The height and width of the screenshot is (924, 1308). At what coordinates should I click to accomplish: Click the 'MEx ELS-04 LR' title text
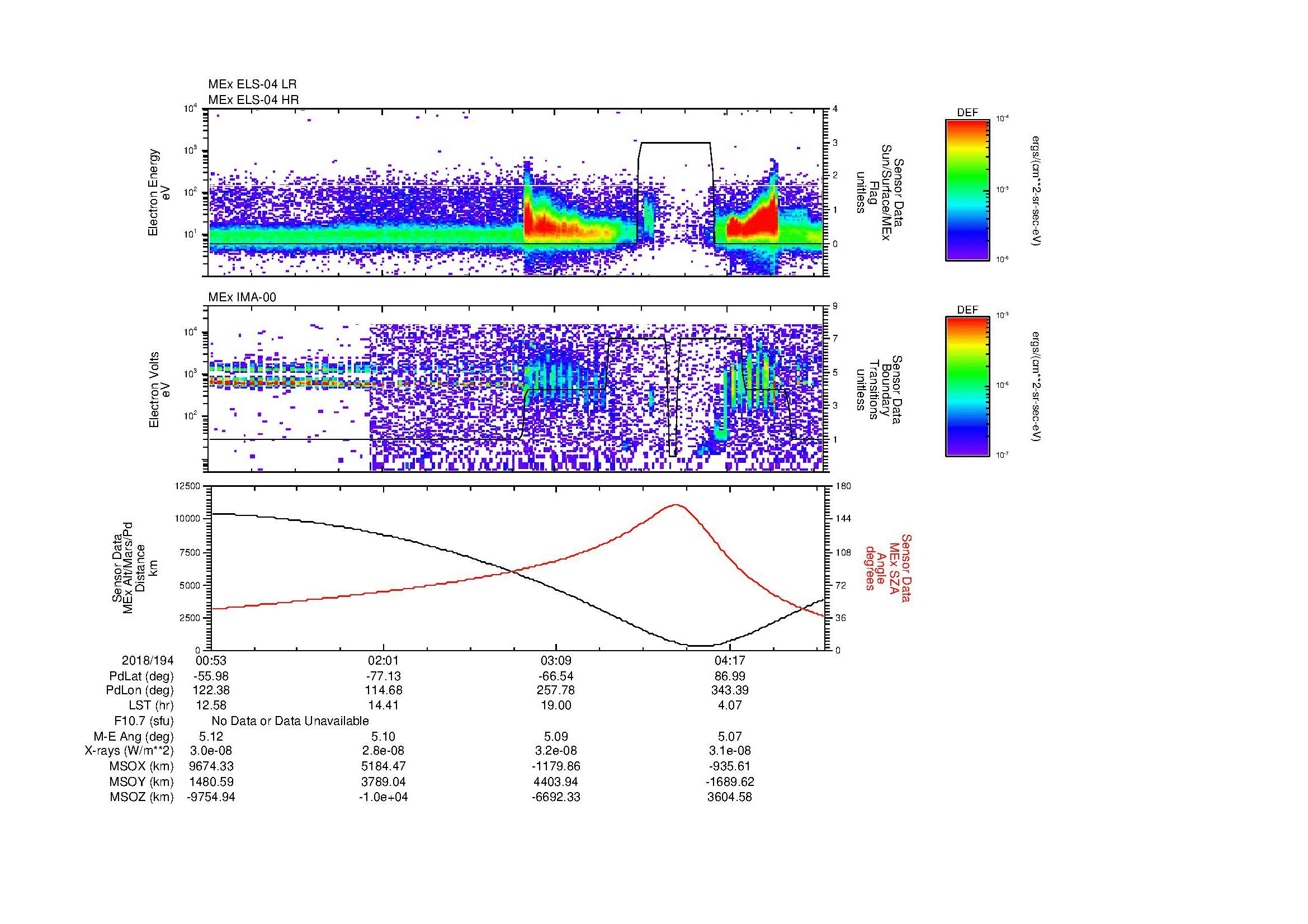coord(252,84)
